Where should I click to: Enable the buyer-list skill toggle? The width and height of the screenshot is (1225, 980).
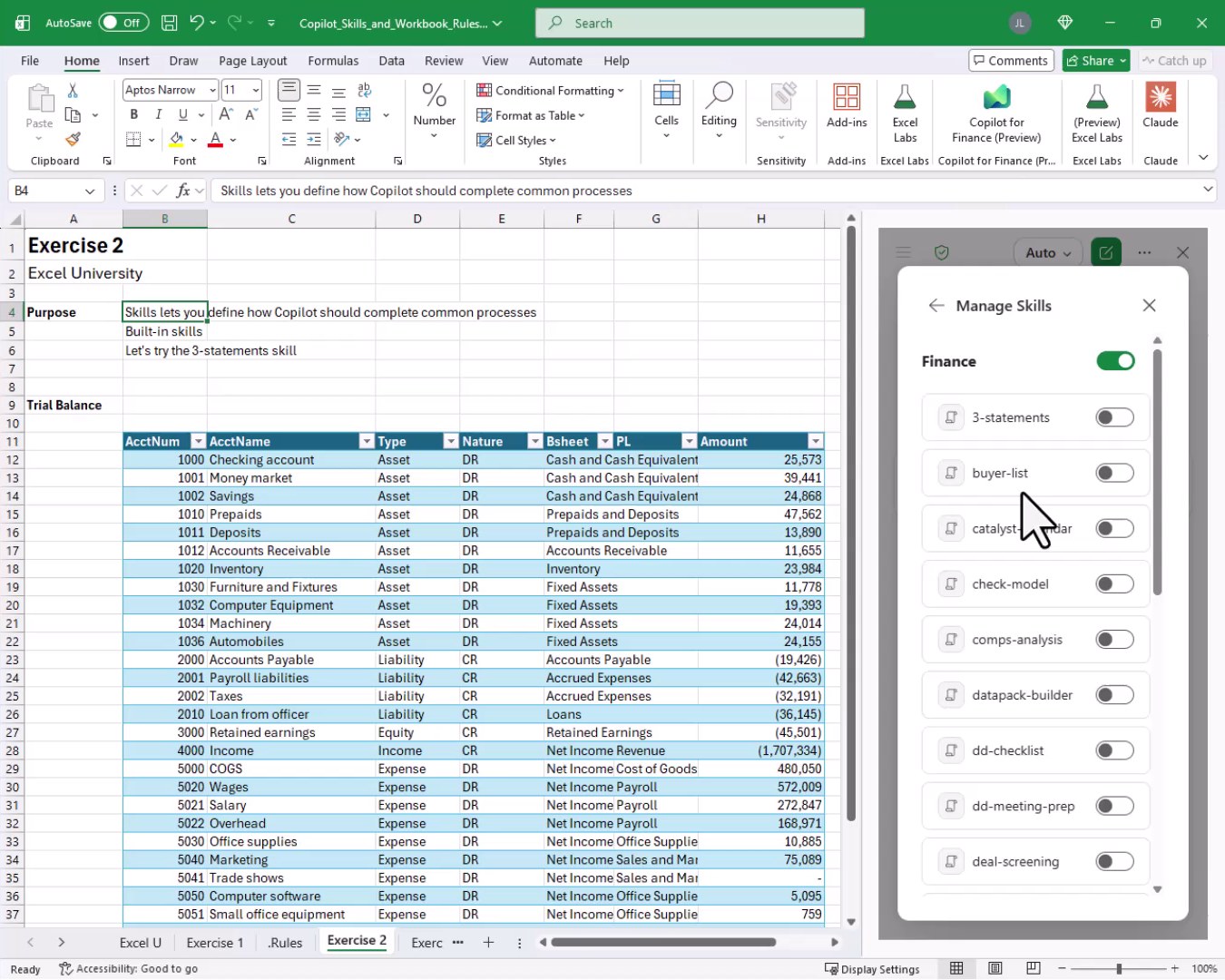click(x=1115, y=473)
